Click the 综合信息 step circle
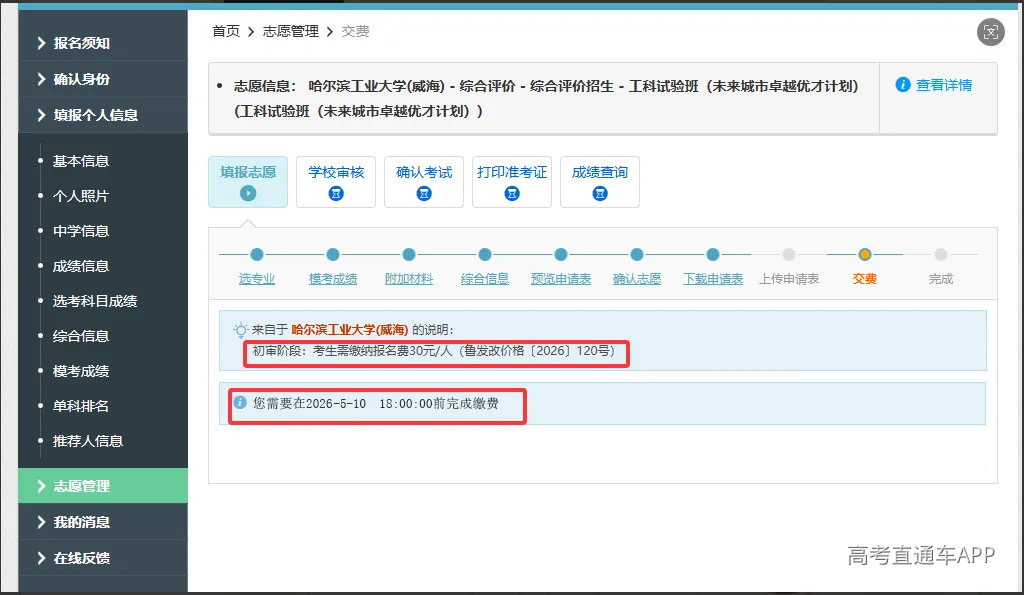Image resolution: width=1024 pixels, height=595 pixels. 485,255
